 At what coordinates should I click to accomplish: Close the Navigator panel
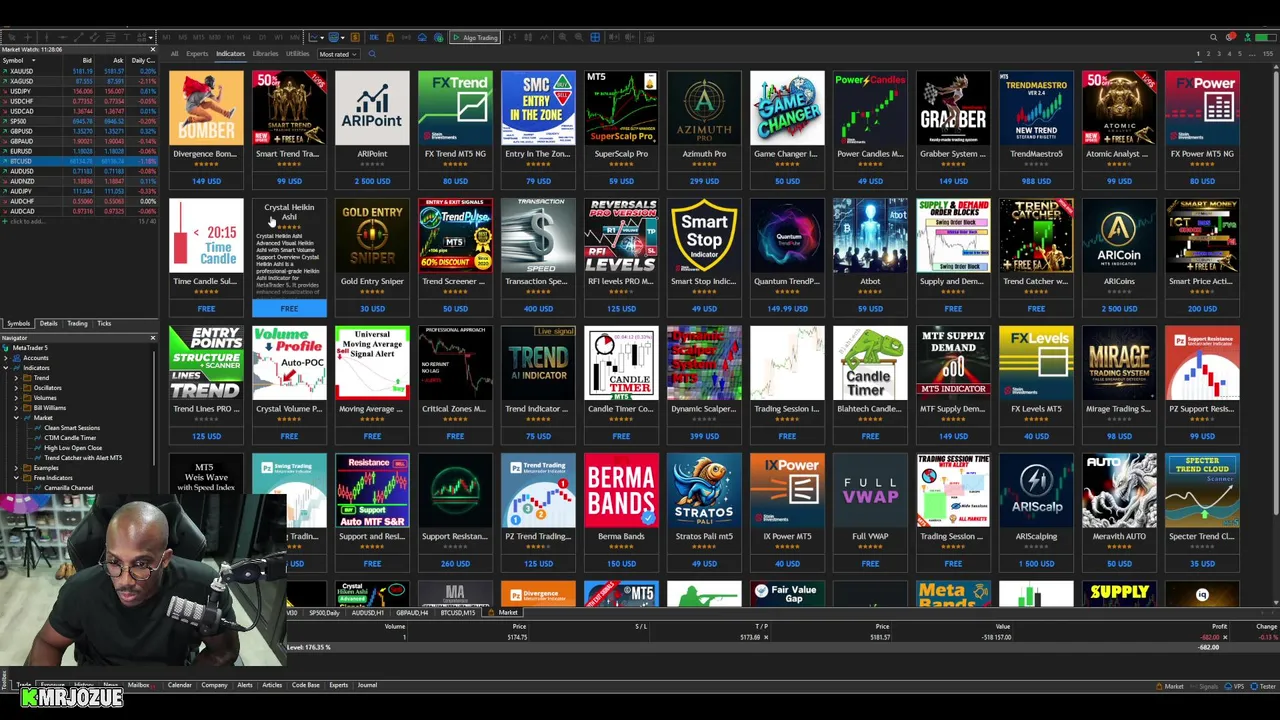click(153, 338)
